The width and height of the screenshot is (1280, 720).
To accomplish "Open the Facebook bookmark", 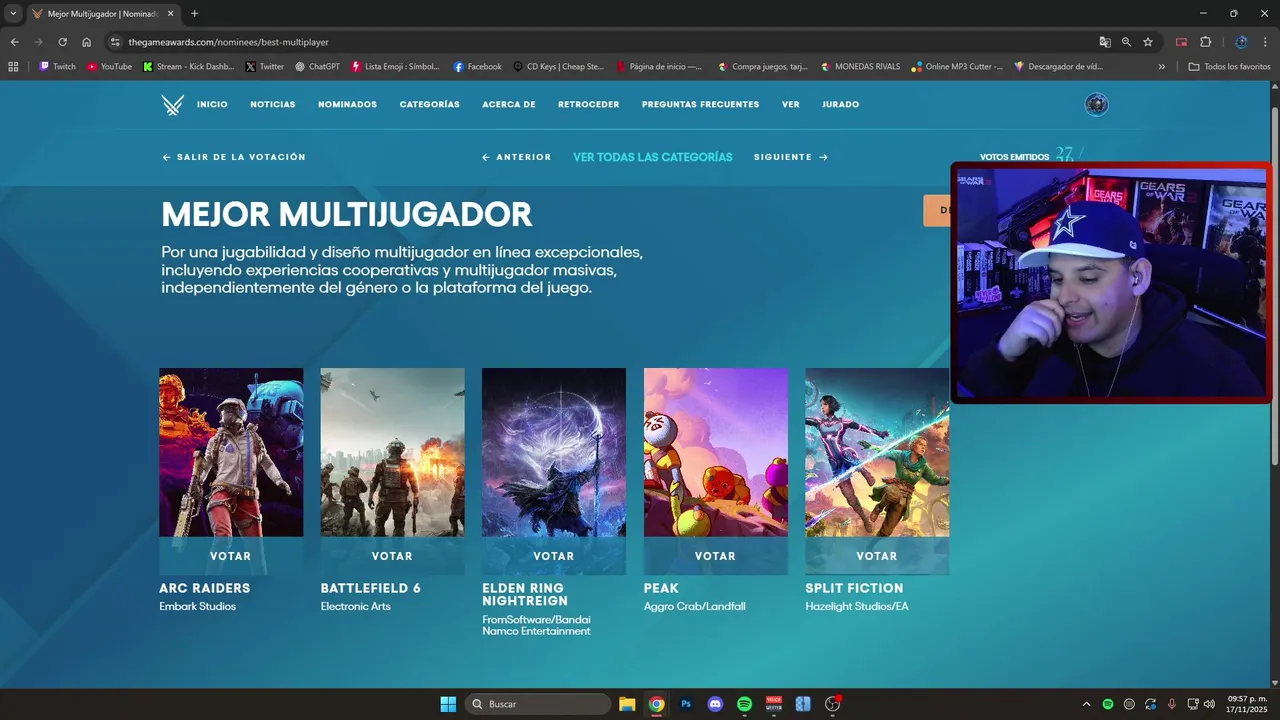I will pyautogui.click(x=477, y=67).
